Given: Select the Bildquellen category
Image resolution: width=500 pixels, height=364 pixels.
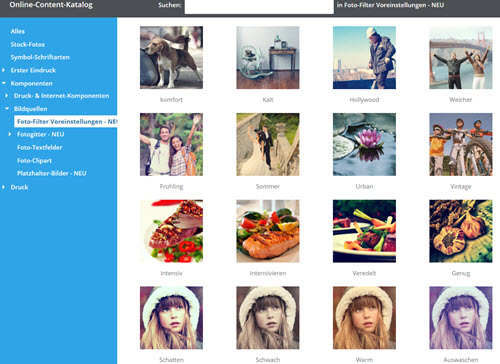Looking at the screenshot, I should point(30,109).
